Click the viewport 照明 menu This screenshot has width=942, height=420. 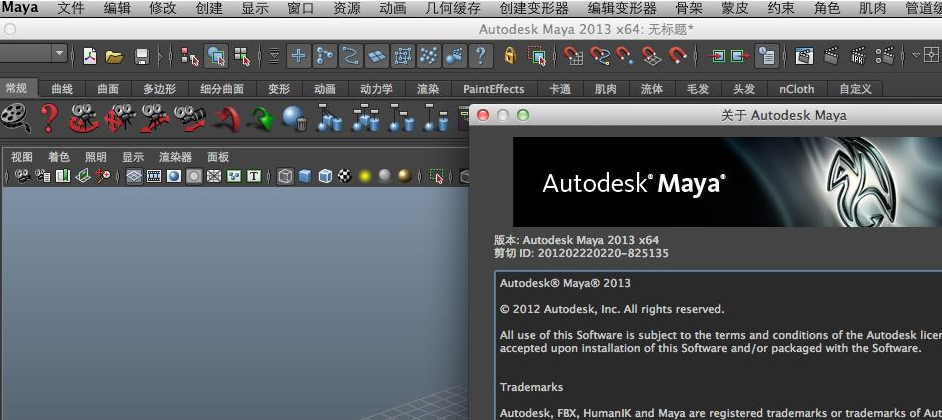click(96, 157)
